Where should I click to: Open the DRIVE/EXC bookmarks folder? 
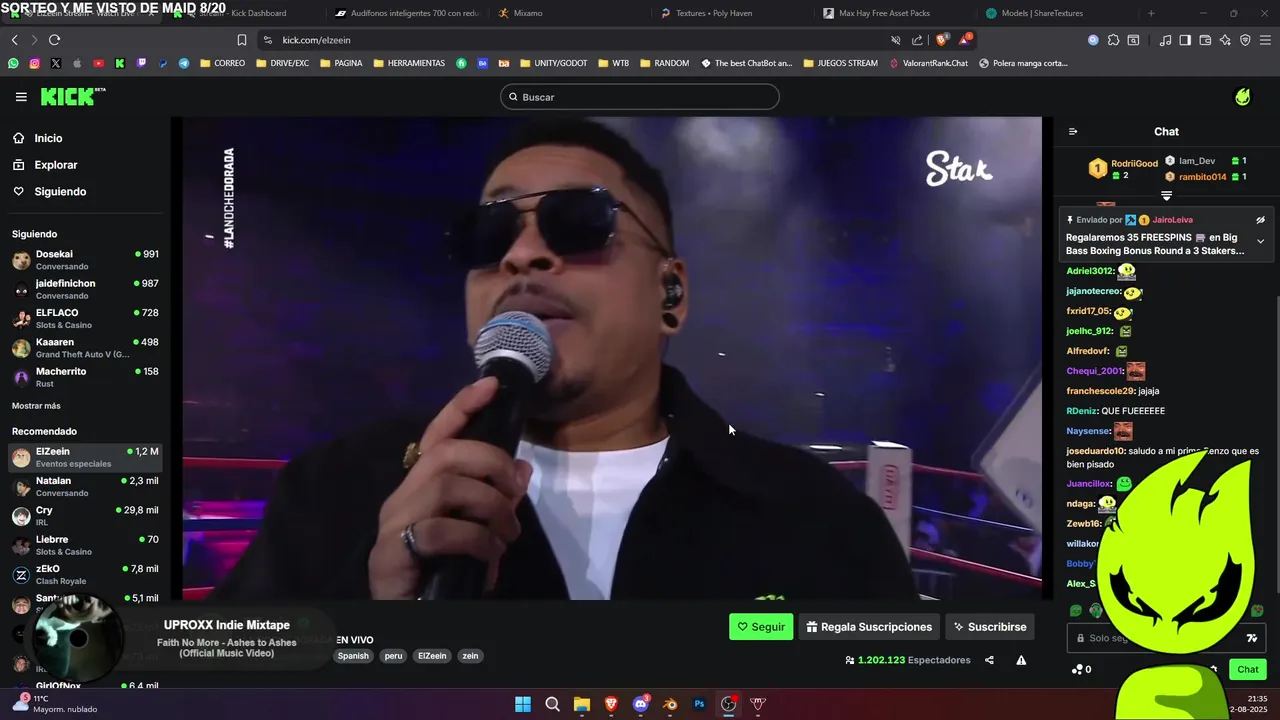click(x=283, y=63)
